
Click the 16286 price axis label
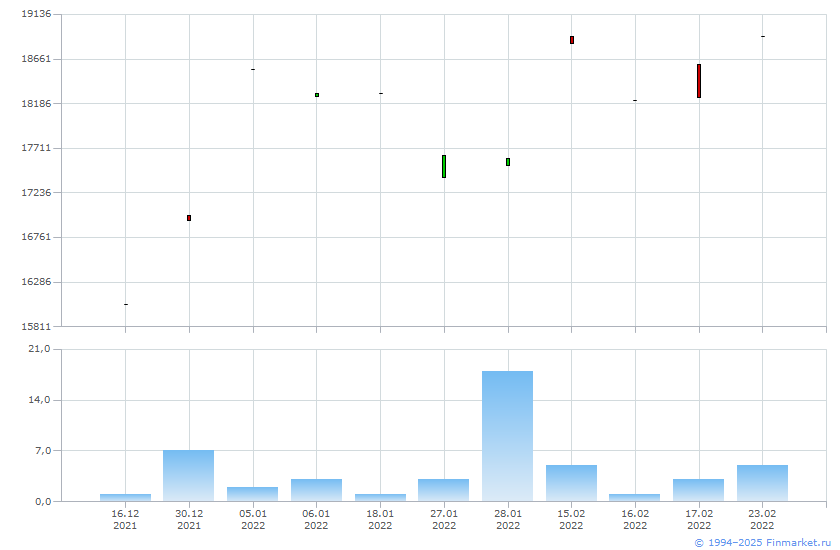(36, 282)
